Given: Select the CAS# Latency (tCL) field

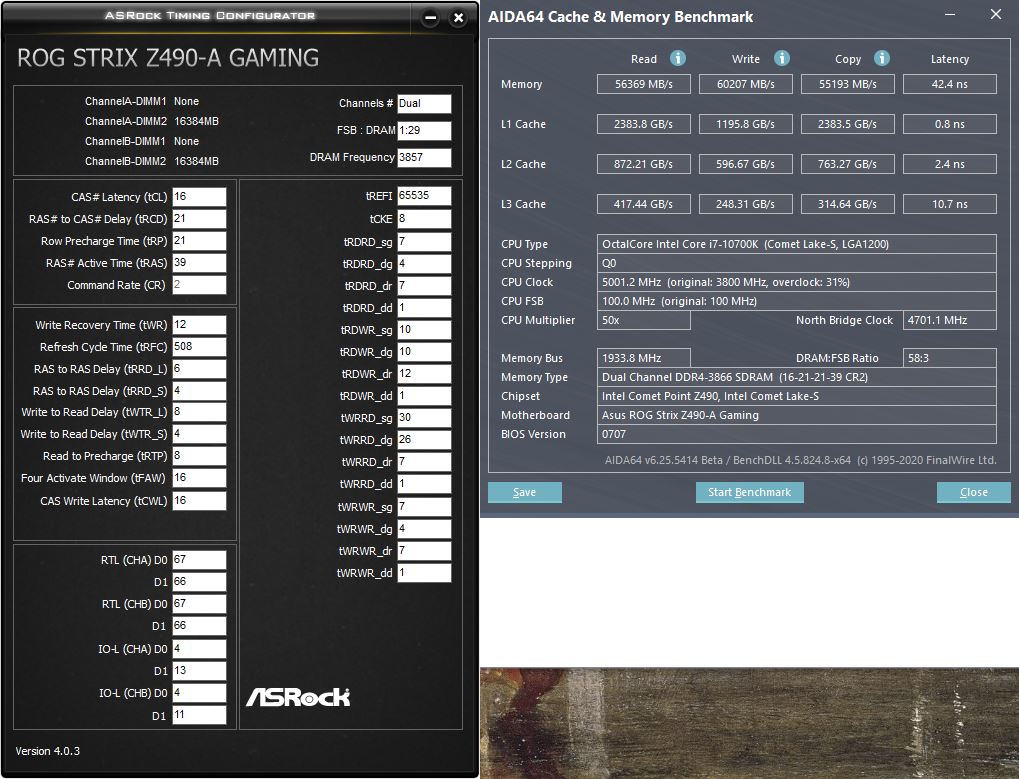Looking at the screenshot, I should click(x=199, y=197).
